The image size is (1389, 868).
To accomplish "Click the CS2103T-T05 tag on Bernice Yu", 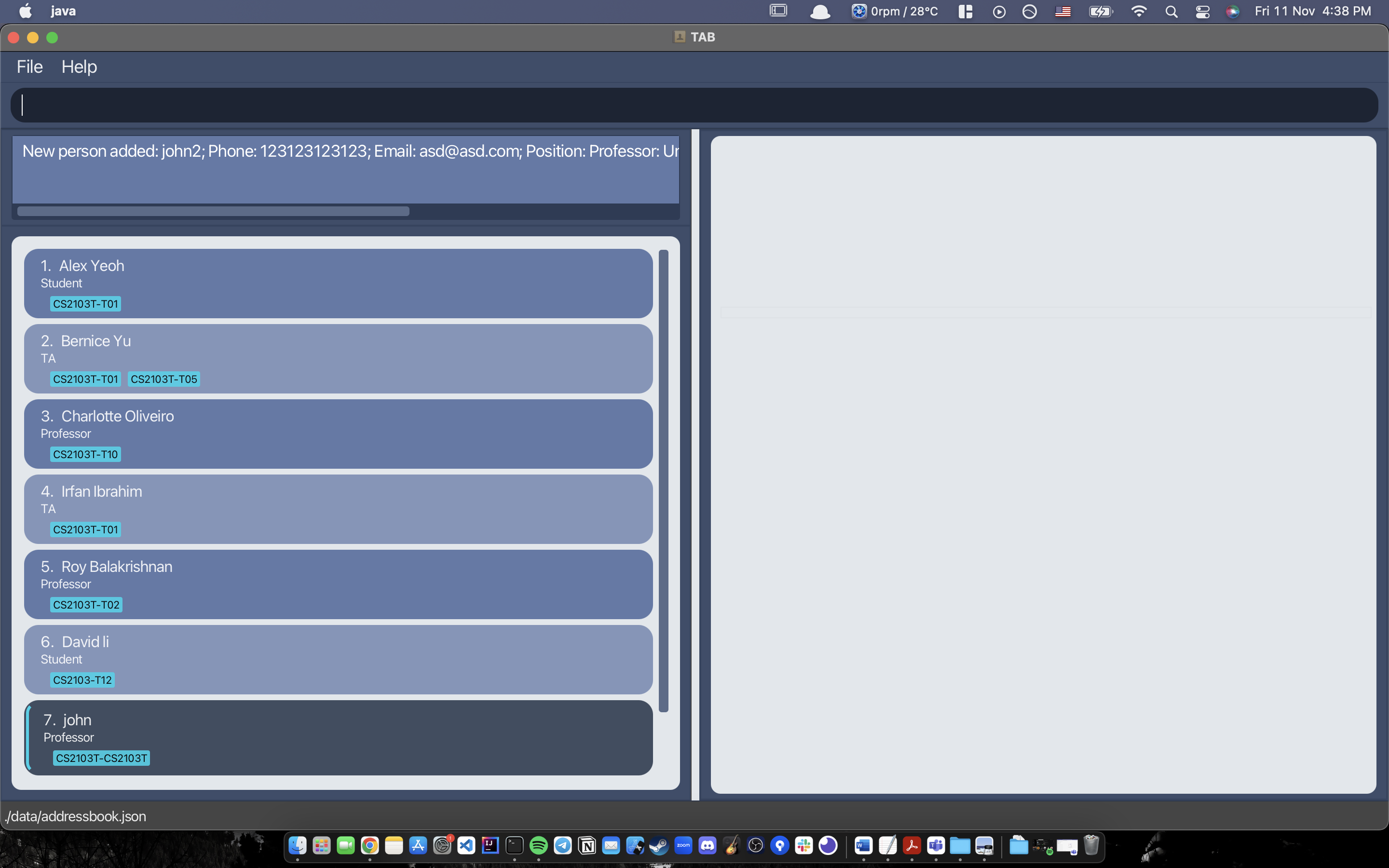I will tap(163, 379).
